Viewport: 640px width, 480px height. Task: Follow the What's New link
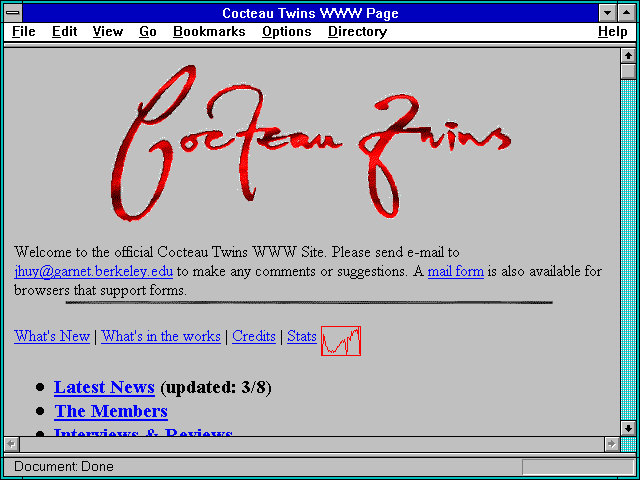tap(52, 336)
